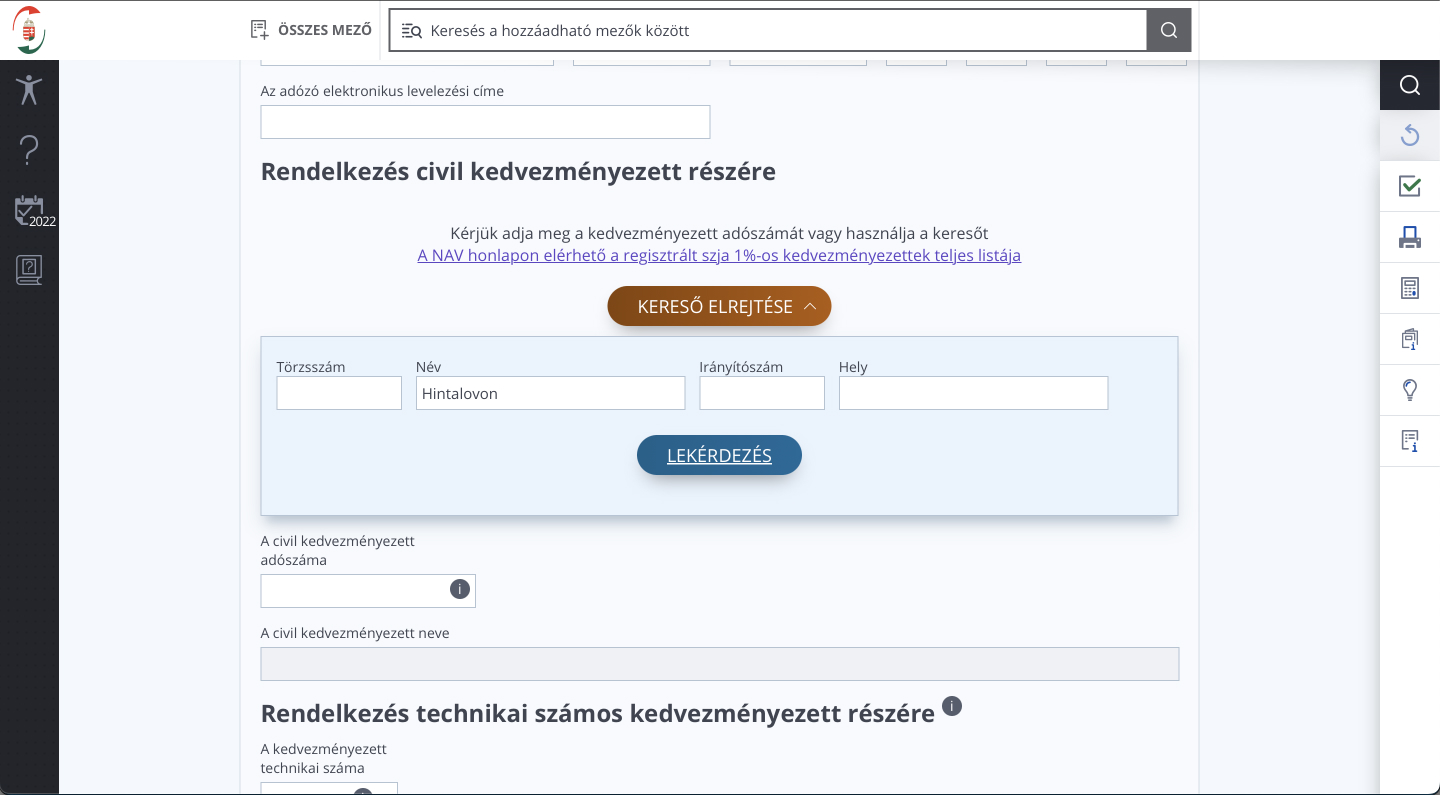1440x795 pixels.
Task: Click the Irányítószám input field
Action: (x=761, y=393)
